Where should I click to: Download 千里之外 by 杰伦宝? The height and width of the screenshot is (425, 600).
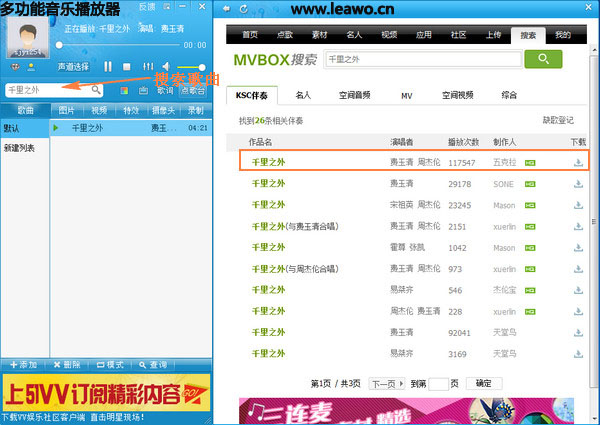pos(578,290)
